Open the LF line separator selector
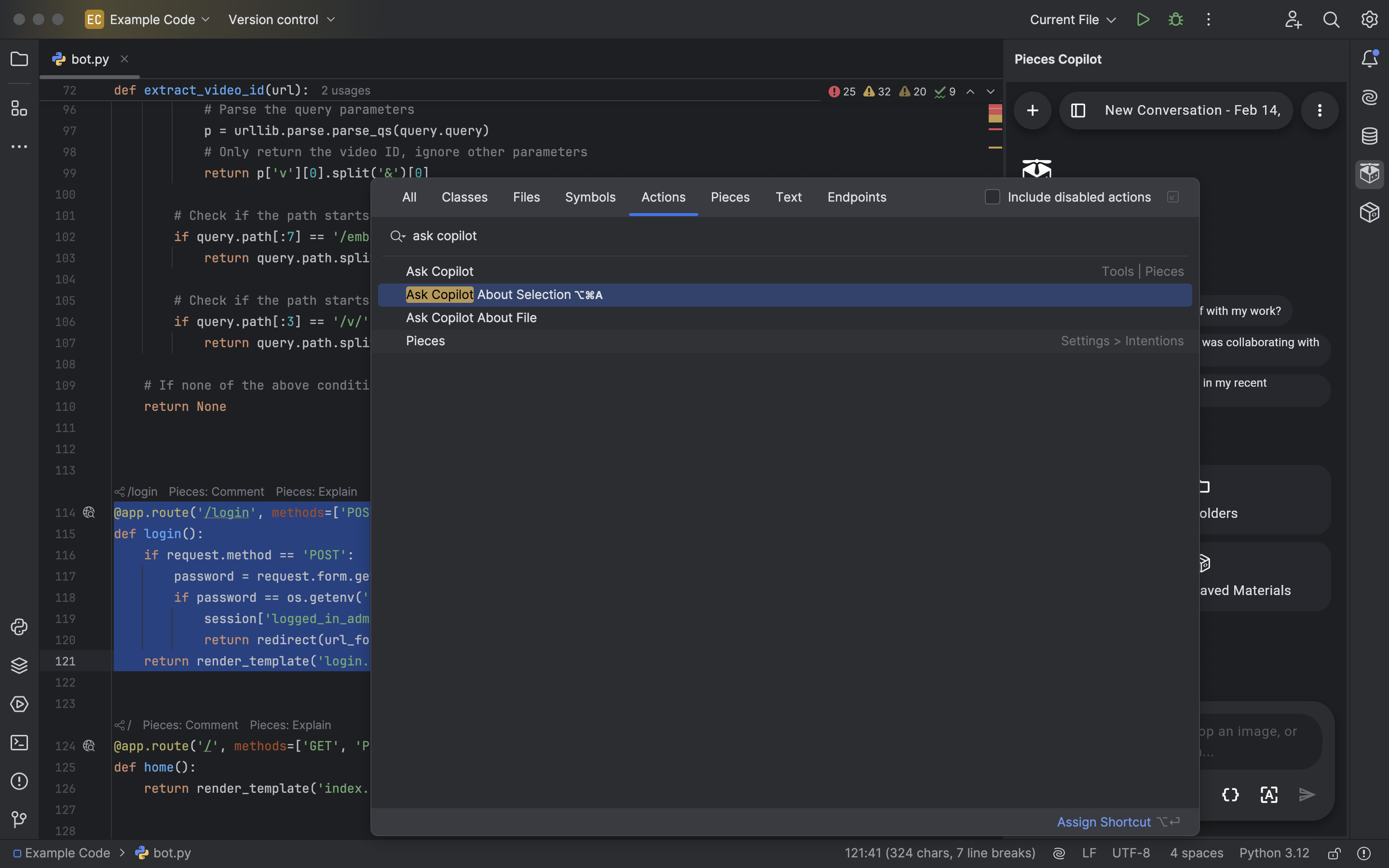The height and width of the screenshot is (868, 1389). click(x=1089, y=853)
